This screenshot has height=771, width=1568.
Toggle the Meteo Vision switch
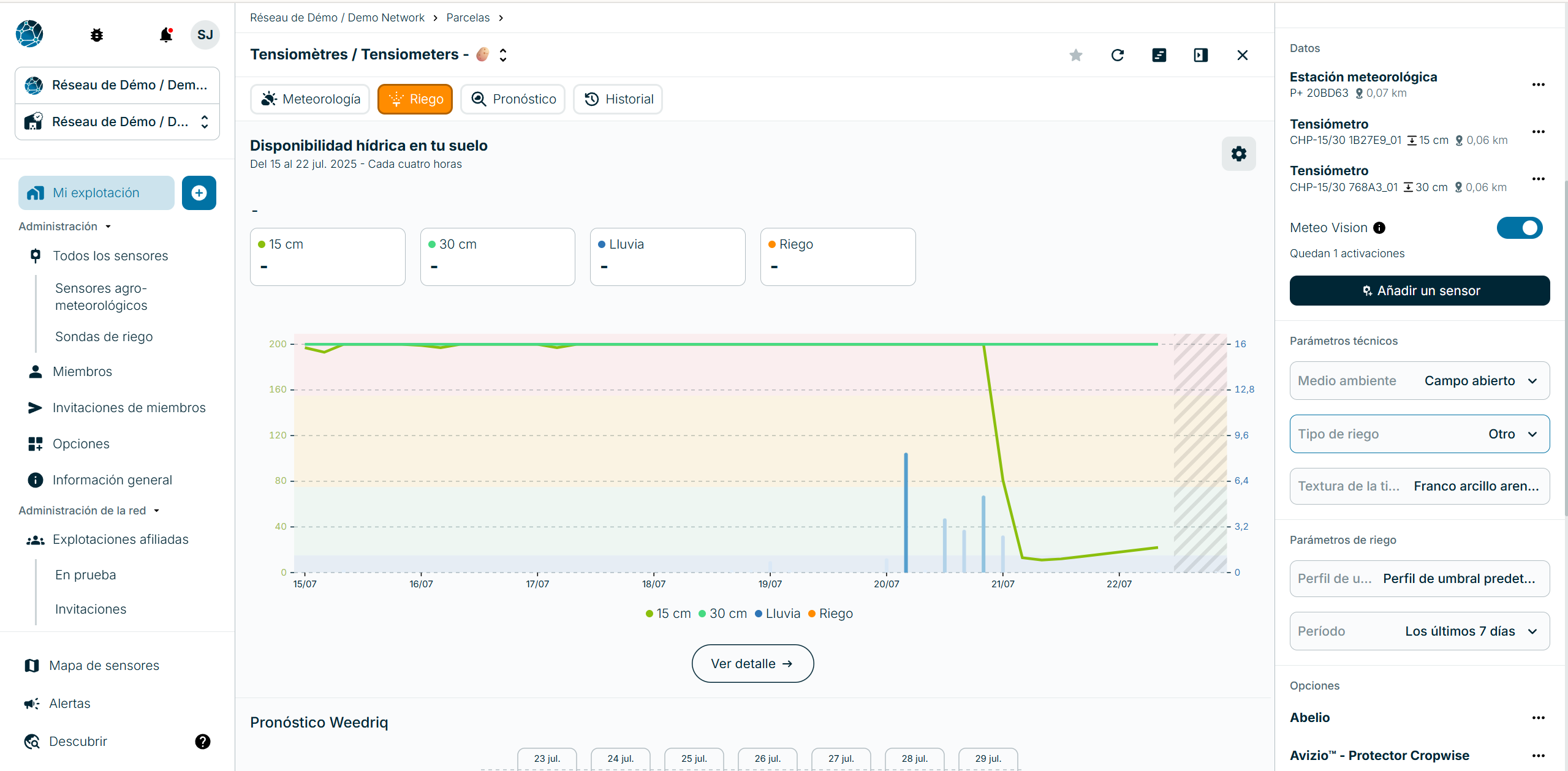(1520, 228)
